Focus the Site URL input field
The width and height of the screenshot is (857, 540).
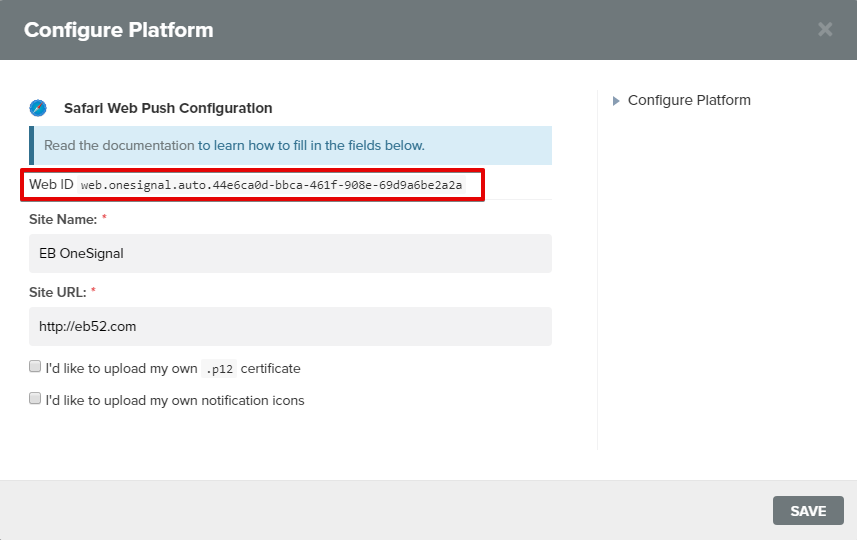[290, 326]
